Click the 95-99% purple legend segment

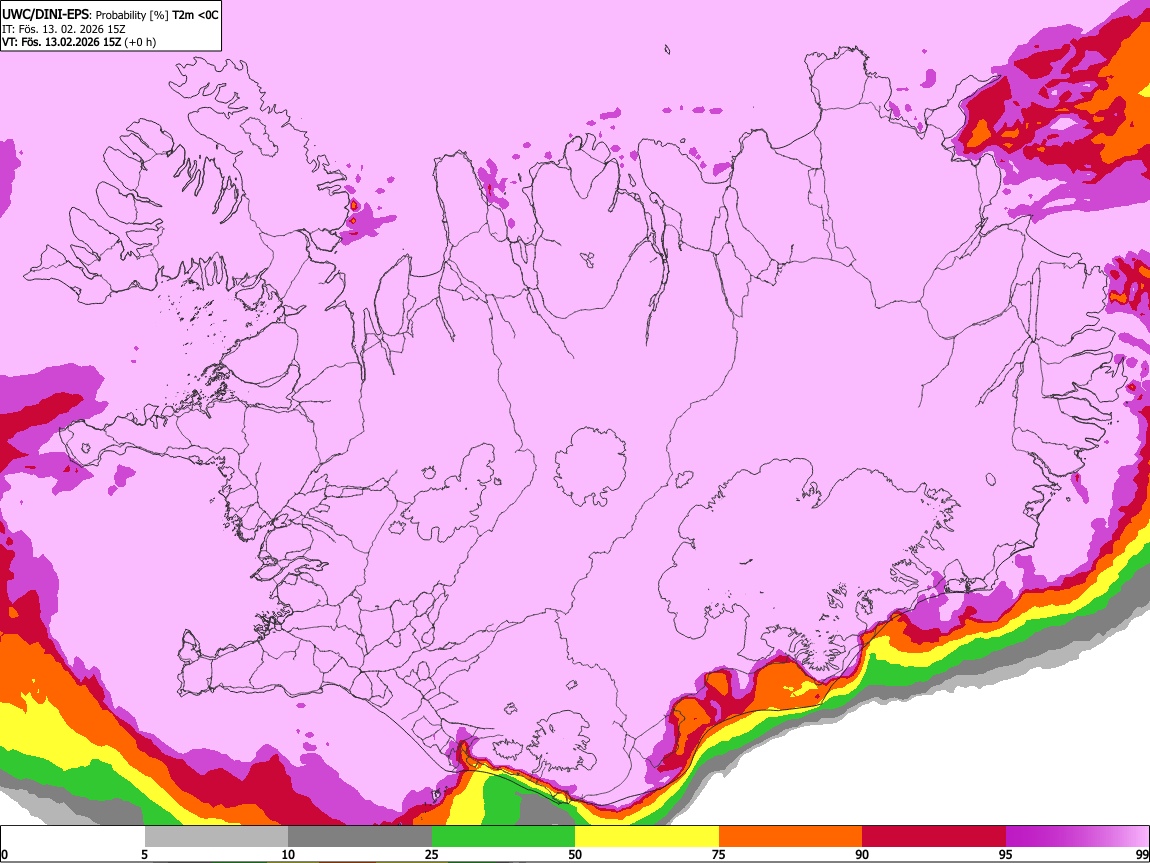point(1077,837)
